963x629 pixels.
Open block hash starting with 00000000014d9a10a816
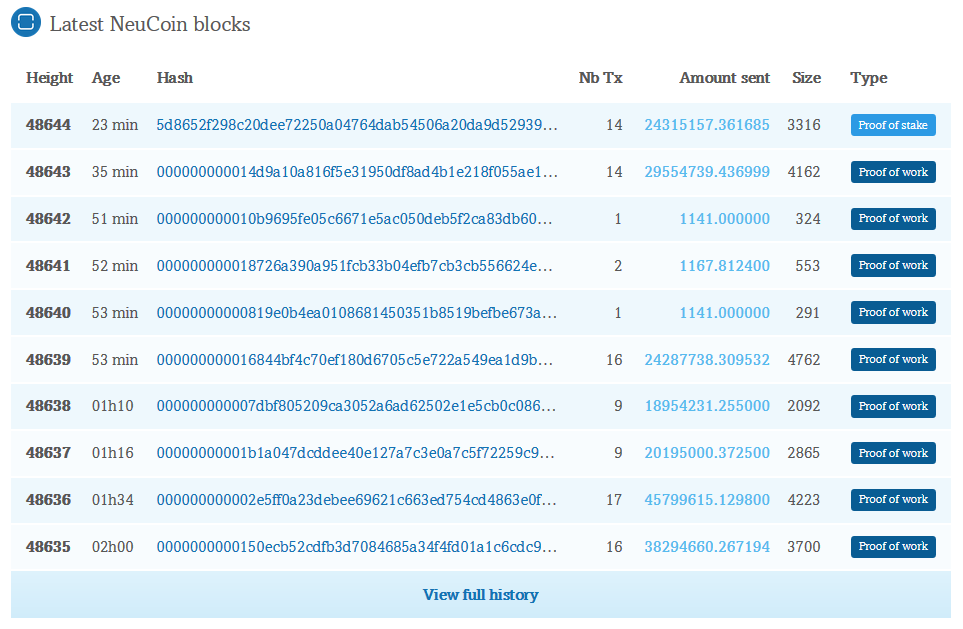(x=357, y=172)
